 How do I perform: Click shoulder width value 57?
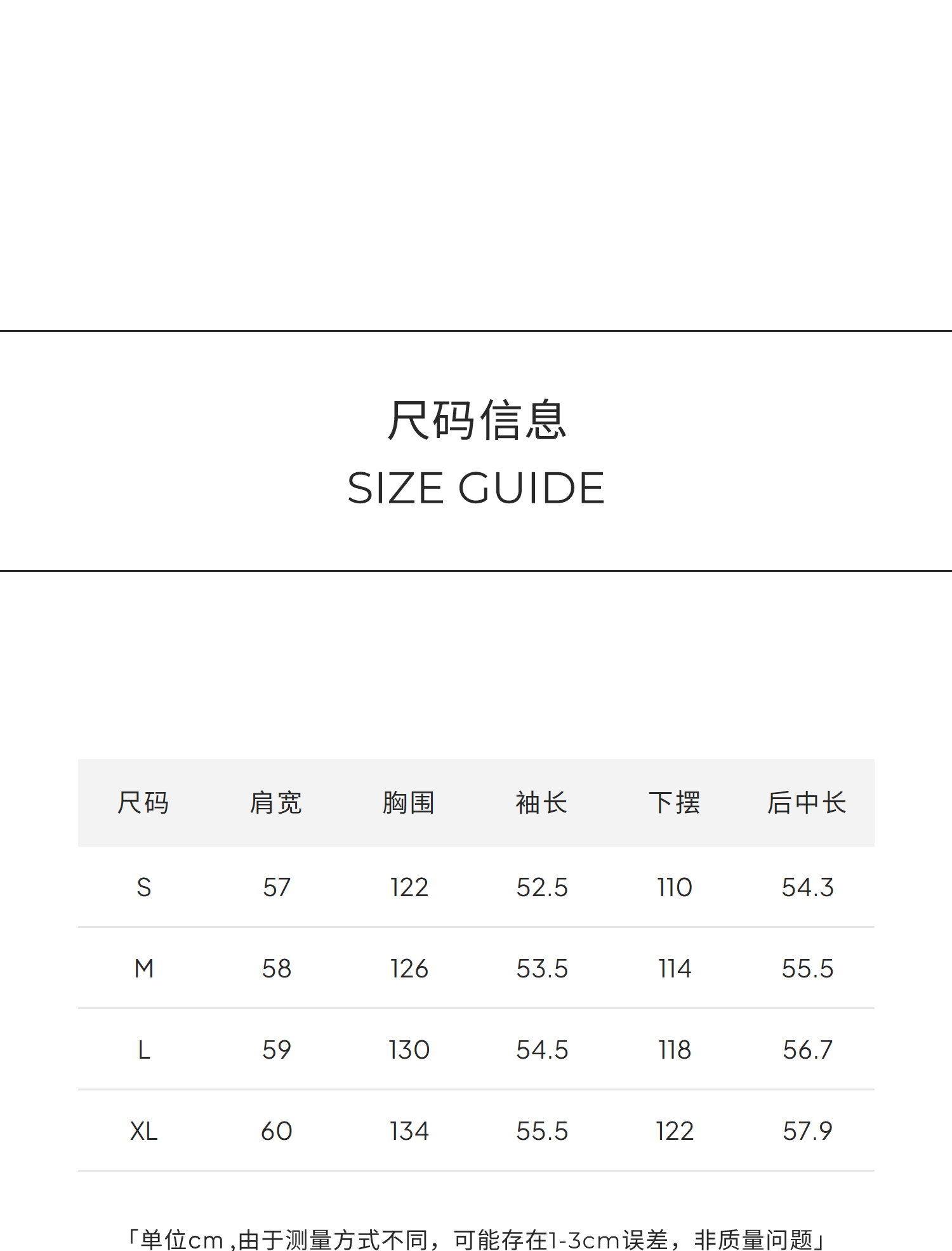(x=277, y=887)
